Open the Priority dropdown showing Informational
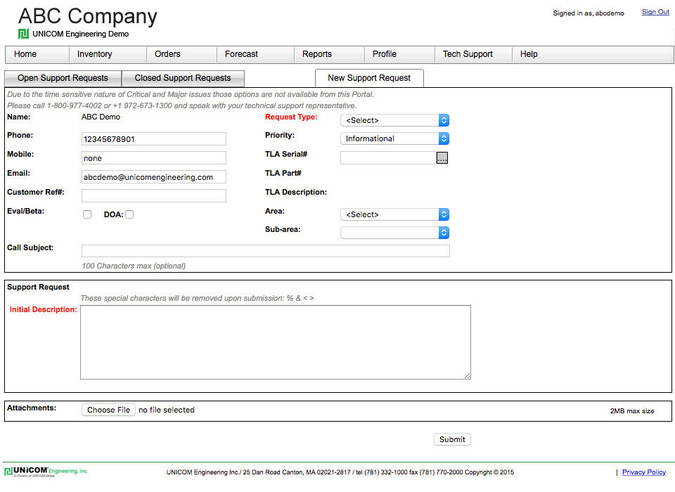Viewport: 675px width, 492px height. coord(395,139)
